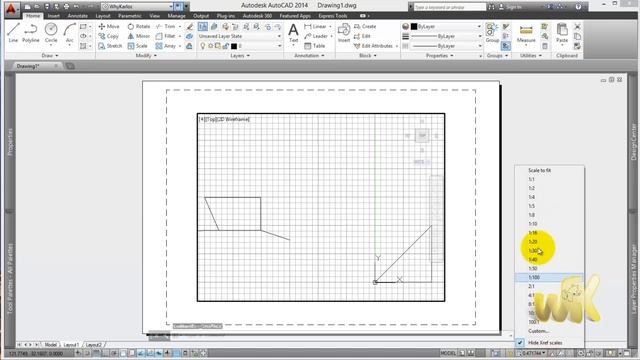Open the lineweight ByLayer dropdown
The height and width of the screenshot is (360, 640).
pos(446,36)
